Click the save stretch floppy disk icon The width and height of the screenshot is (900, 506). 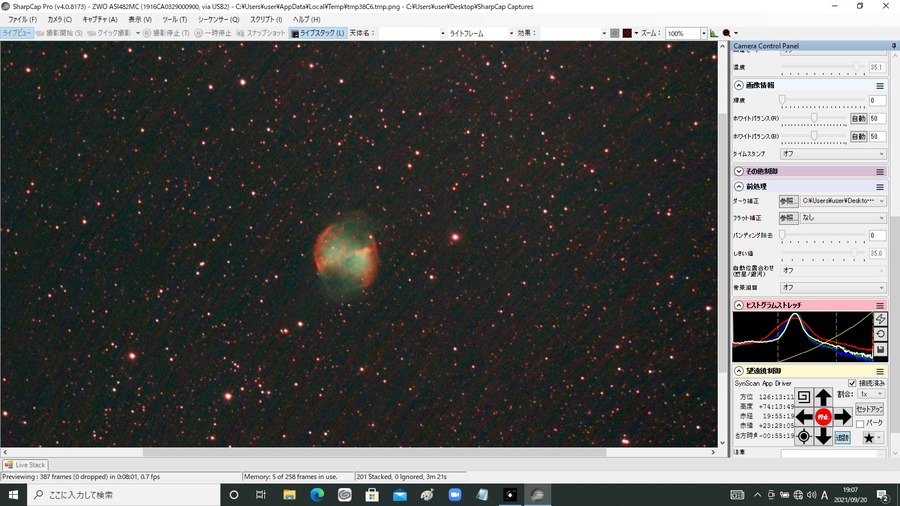[x=880, y=349]
